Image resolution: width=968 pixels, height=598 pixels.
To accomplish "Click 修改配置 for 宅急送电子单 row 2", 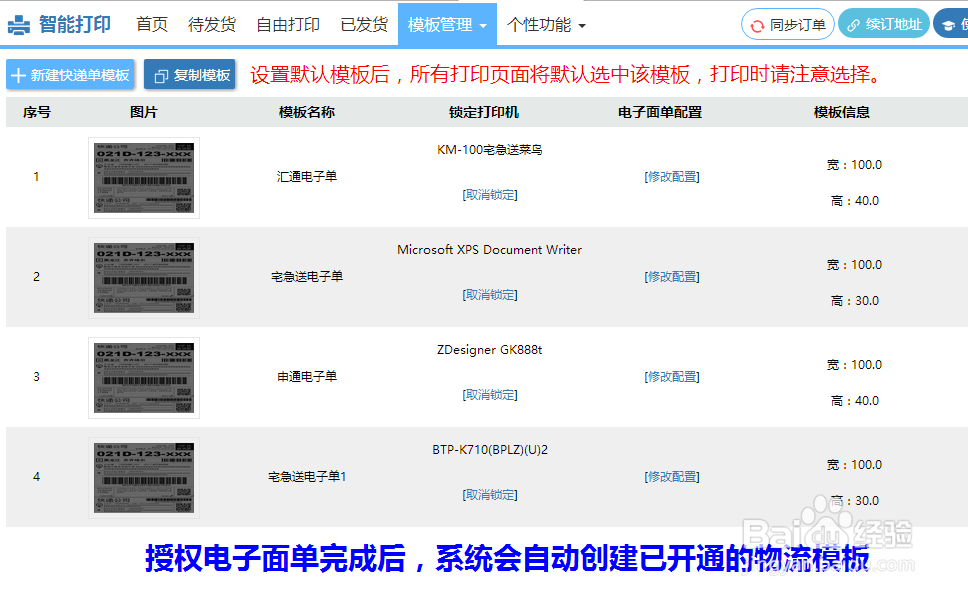I will [x=672, y=277].
